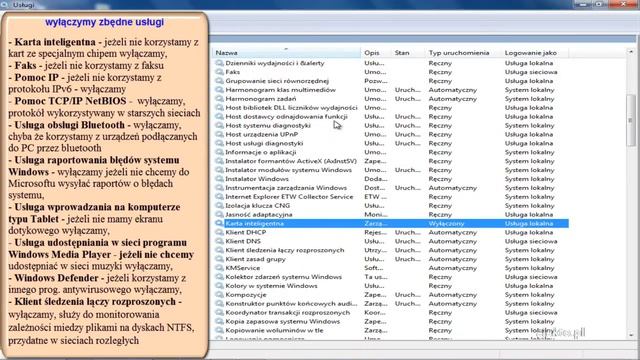
Task: Click gear icon beside Kolektor zdarzeń systemu Windows
Action: click(219, 277)
